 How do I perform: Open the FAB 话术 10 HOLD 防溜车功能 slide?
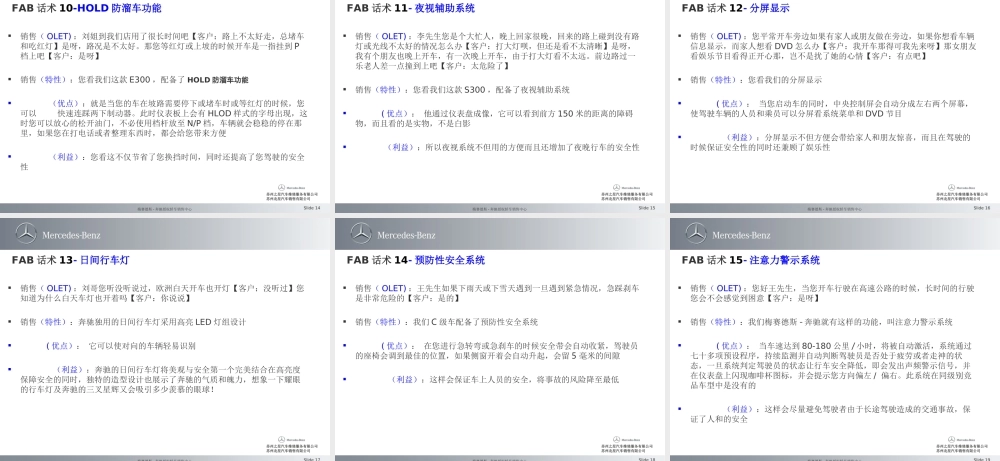click(x=165, y=106)
